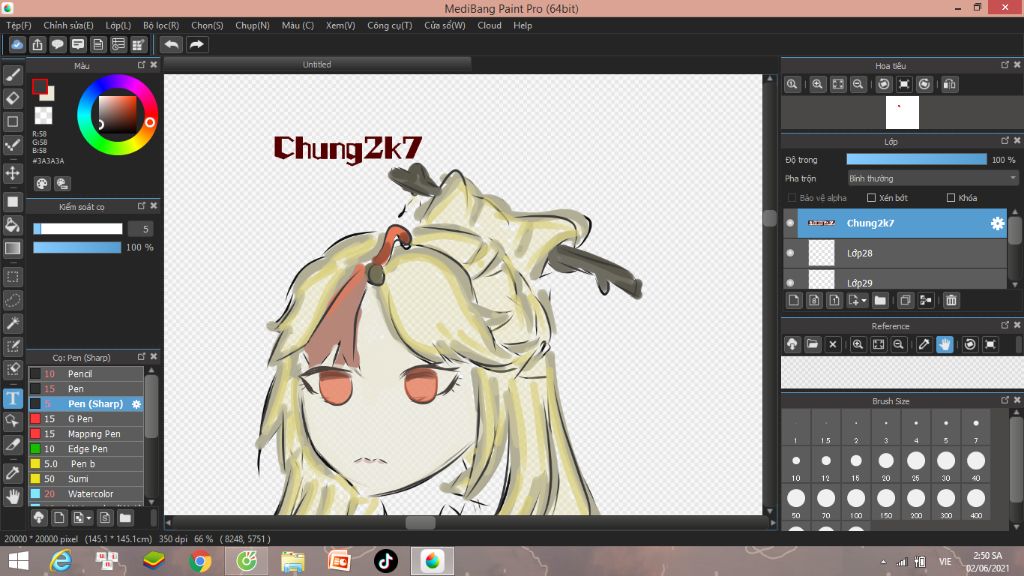Open Windows Start button
Viewport: 1024px width, 576px height.
(x=18, y=561)
